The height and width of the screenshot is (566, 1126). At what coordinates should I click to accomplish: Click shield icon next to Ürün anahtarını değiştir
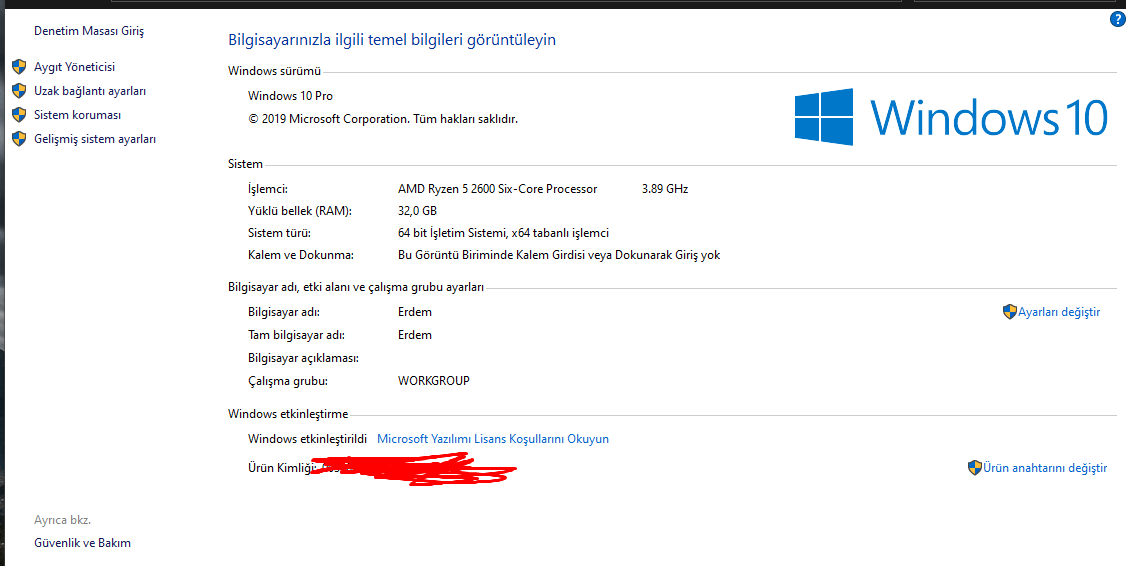click(x=974, y=468)
